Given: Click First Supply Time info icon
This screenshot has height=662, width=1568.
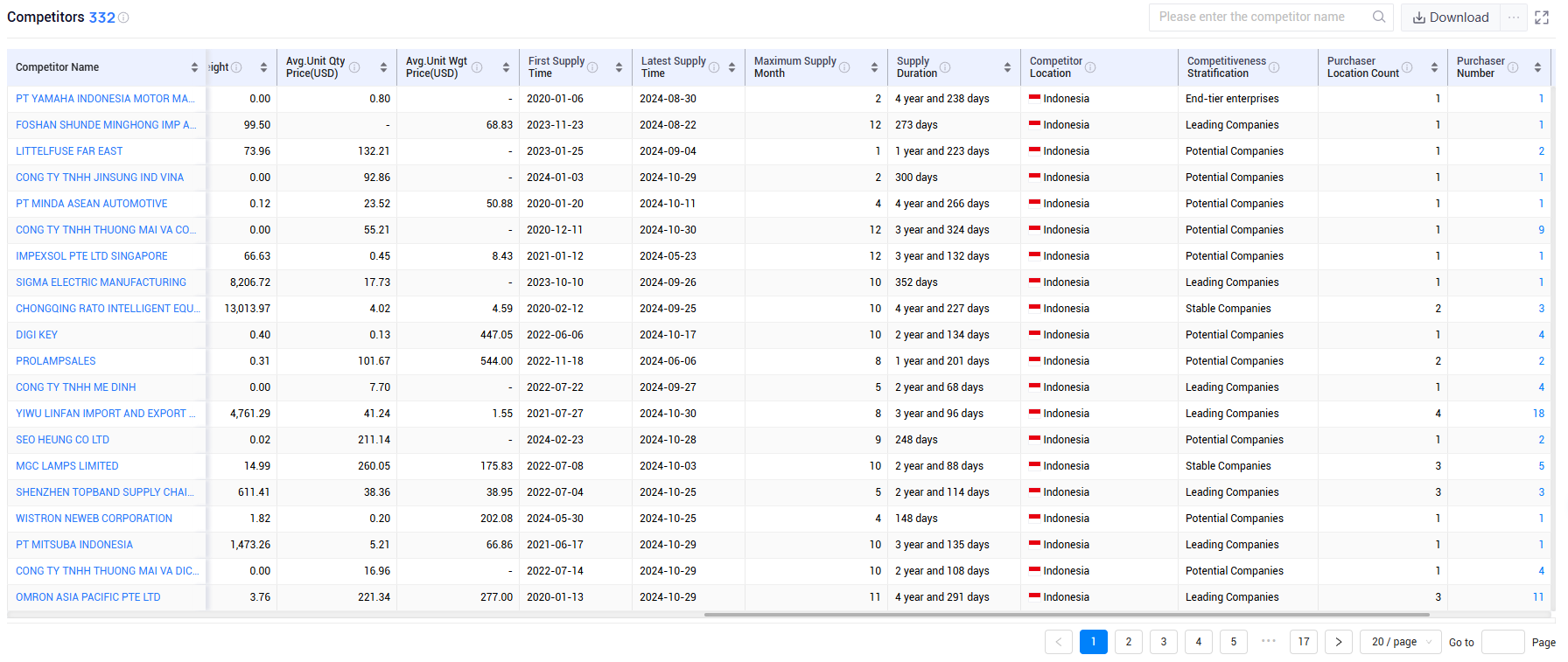Looking at the screenshot, I should click(592, 67).
